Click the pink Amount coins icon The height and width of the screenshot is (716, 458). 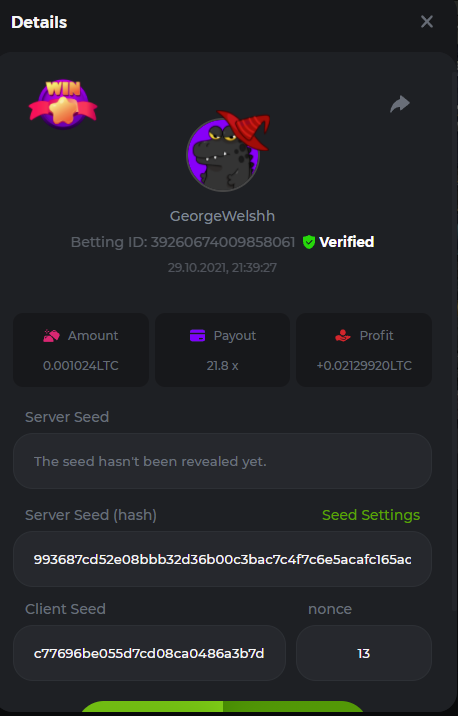(x=51, y=336)
